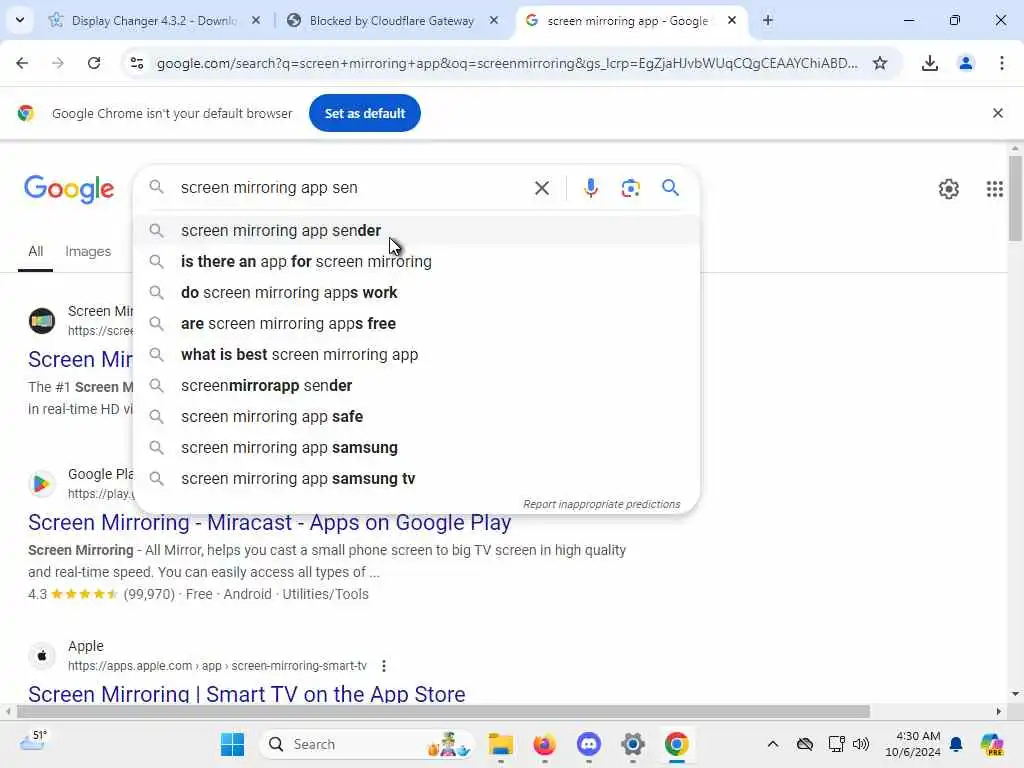Click the address bar URL
The image size is (1024, 768).
(x=507, y=63)
